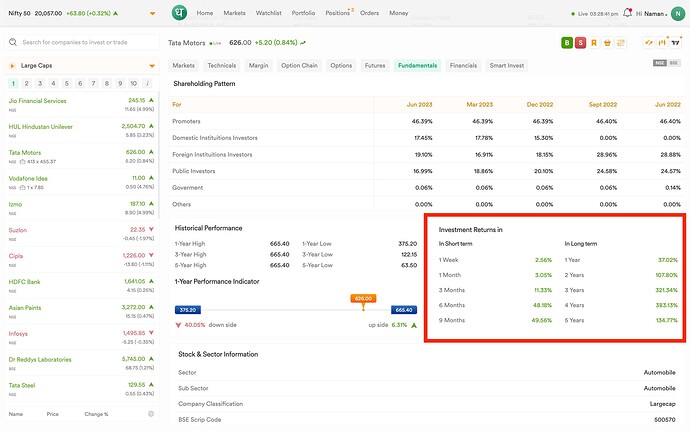Launch the TradingView chart icon
Viewport: 690px width, 431px height.
click(x=675, y=43)
